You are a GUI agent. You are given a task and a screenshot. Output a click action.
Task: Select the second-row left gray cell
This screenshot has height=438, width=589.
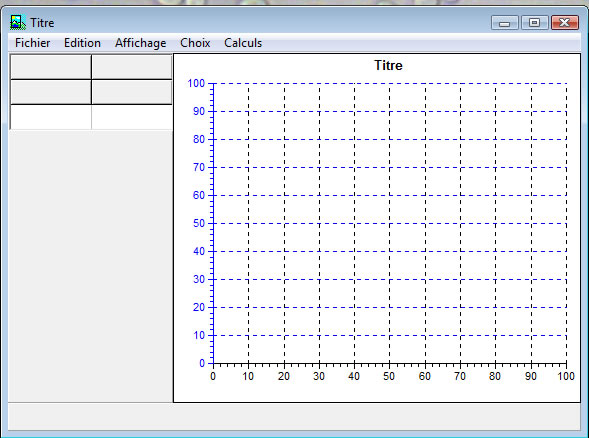point(51,92)
